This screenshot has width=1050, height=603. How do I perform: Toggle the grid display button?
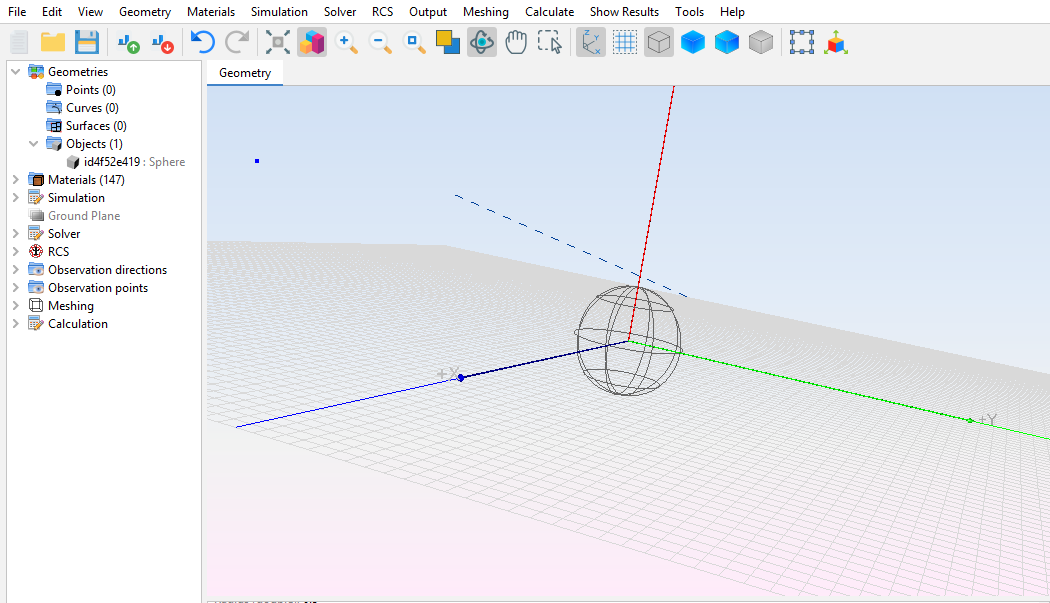click(x=625, y=42)
